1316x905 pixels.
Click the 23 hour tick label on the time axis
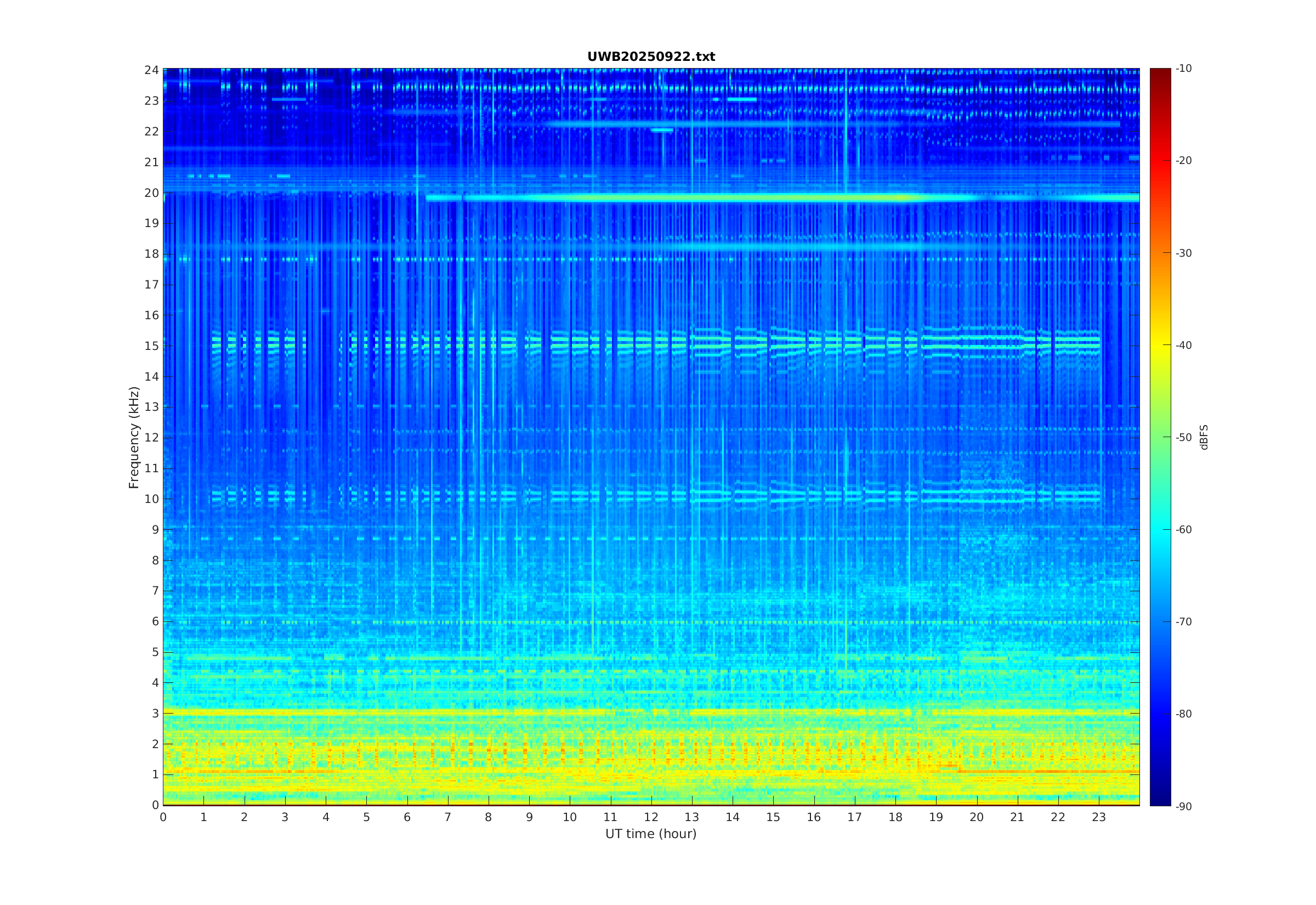(x=1099, y=817)
